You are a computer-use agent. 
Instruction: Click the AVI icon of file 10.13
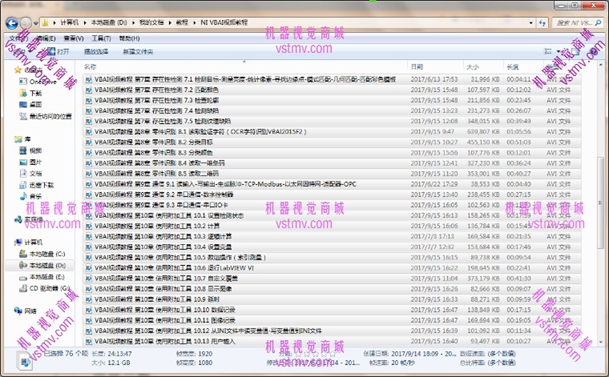89,341
